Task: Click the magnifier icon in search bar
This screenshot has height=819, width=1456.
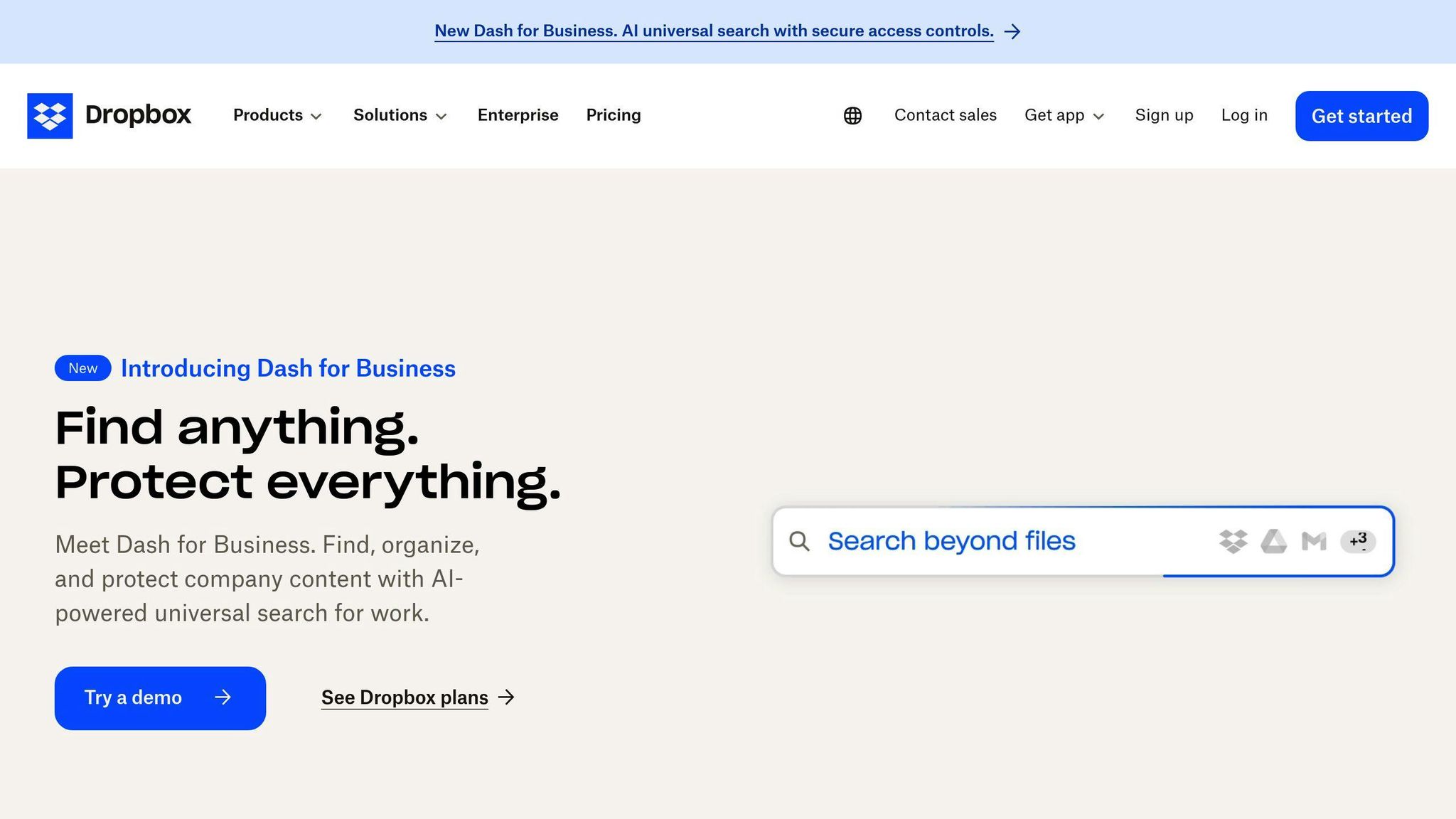Action: click(x=799, y=542)
